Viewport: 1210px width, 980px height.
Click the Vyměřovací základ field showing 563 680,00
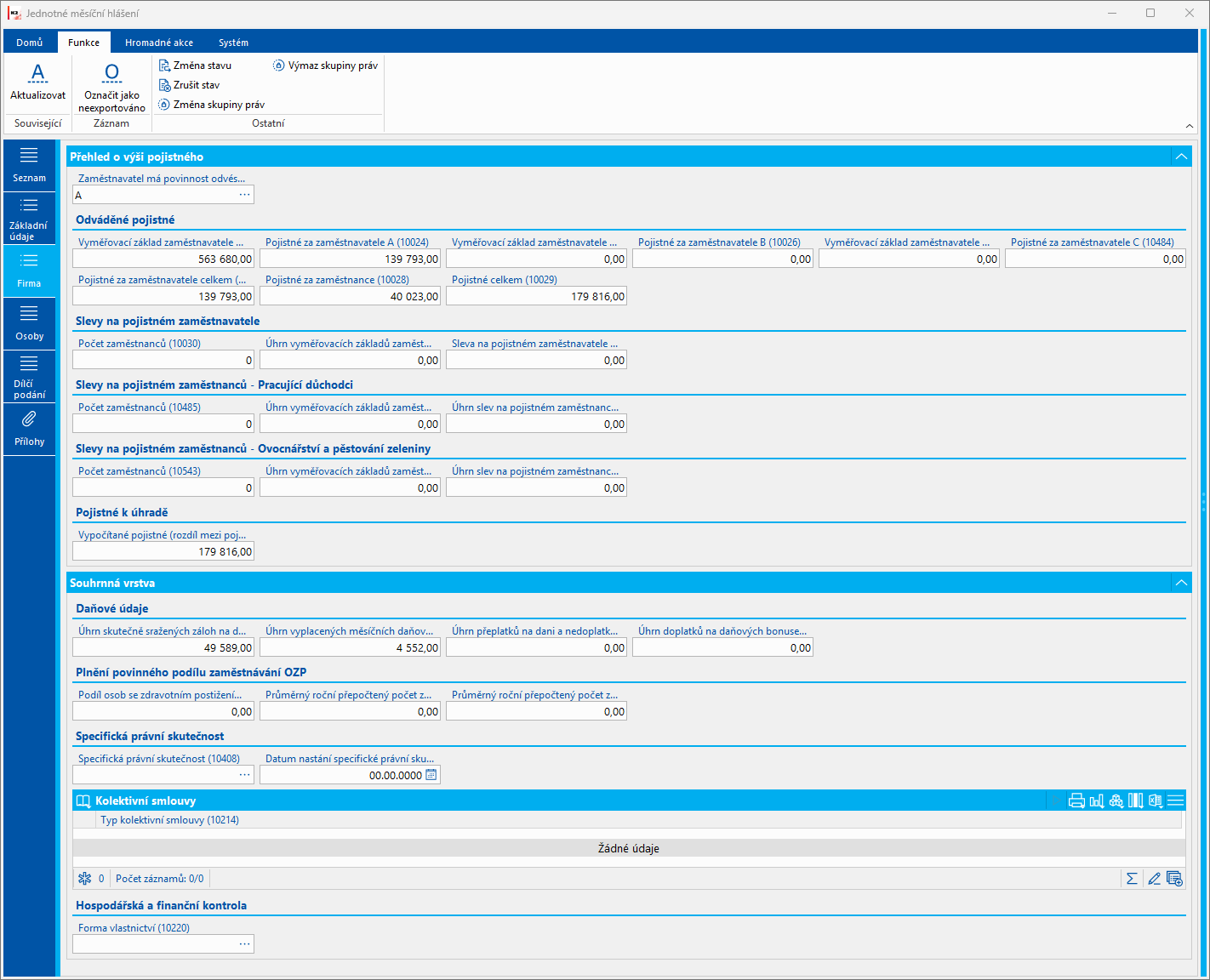(163, 259)
